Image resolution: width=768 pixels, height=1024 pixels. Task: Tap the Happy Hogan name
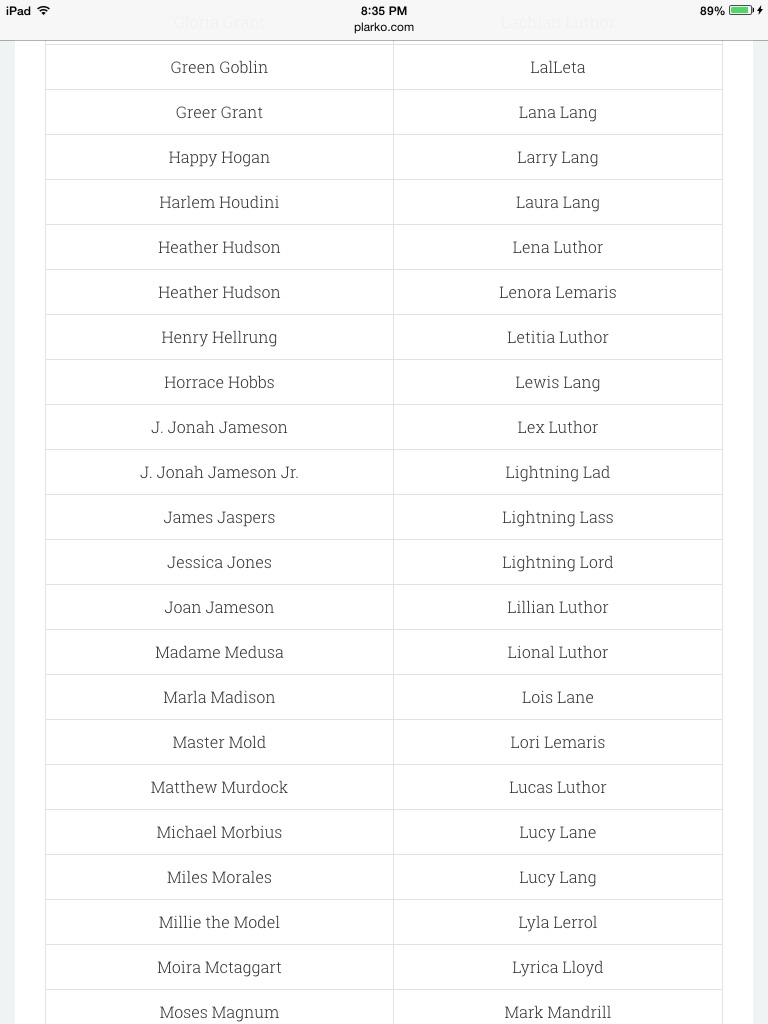tap(219, 157)
